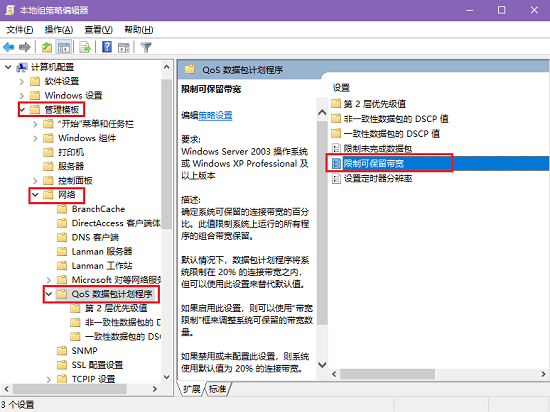
Task: Collapse the QoS 数据包计划程序 node
Action: [x=49, y=294]
